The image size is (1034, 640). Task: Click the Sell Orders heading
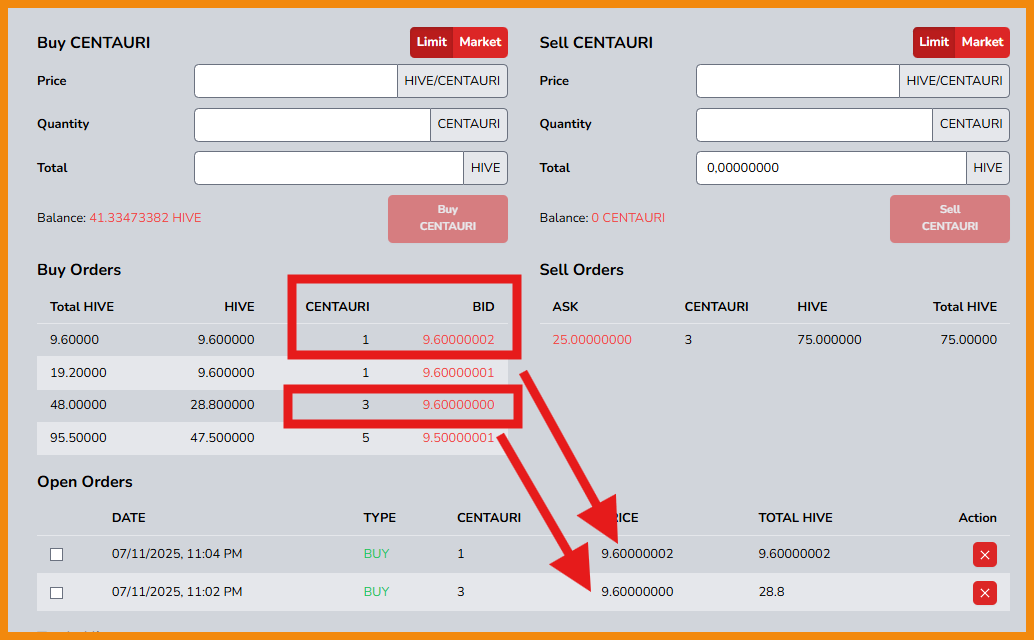tap(582, 270)
